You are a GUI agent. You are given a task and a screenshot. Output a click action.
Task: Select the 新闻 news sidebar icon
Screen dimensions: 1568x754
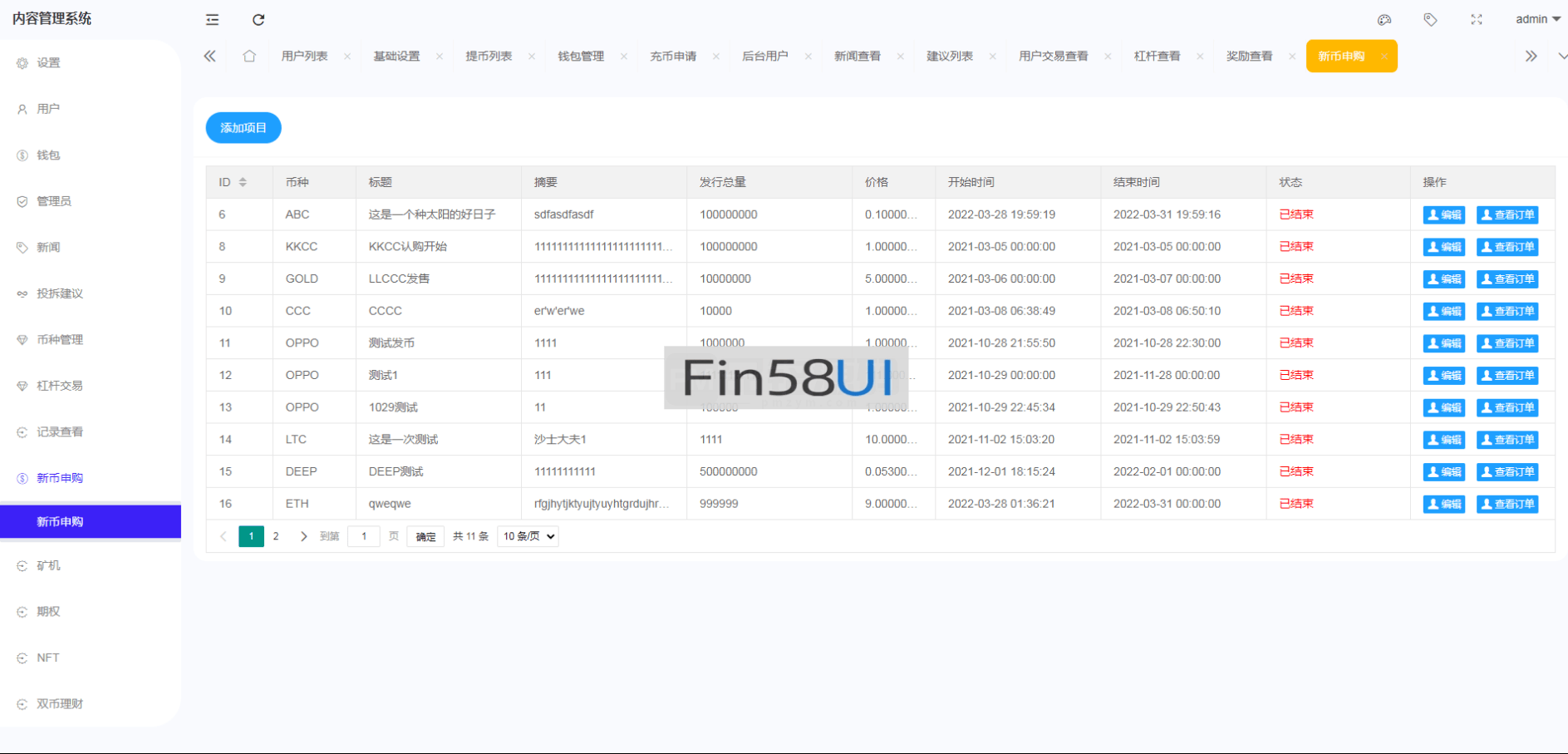[x=47, y=247]
